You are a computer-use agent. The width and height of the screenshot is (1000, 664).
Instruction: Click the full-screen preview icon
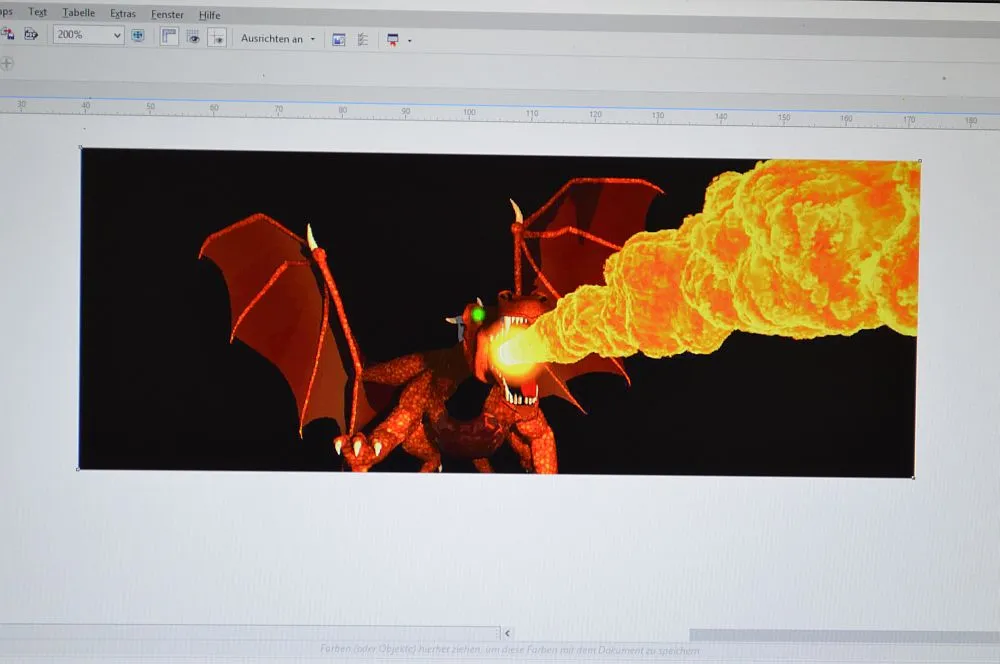pos(138,35)
